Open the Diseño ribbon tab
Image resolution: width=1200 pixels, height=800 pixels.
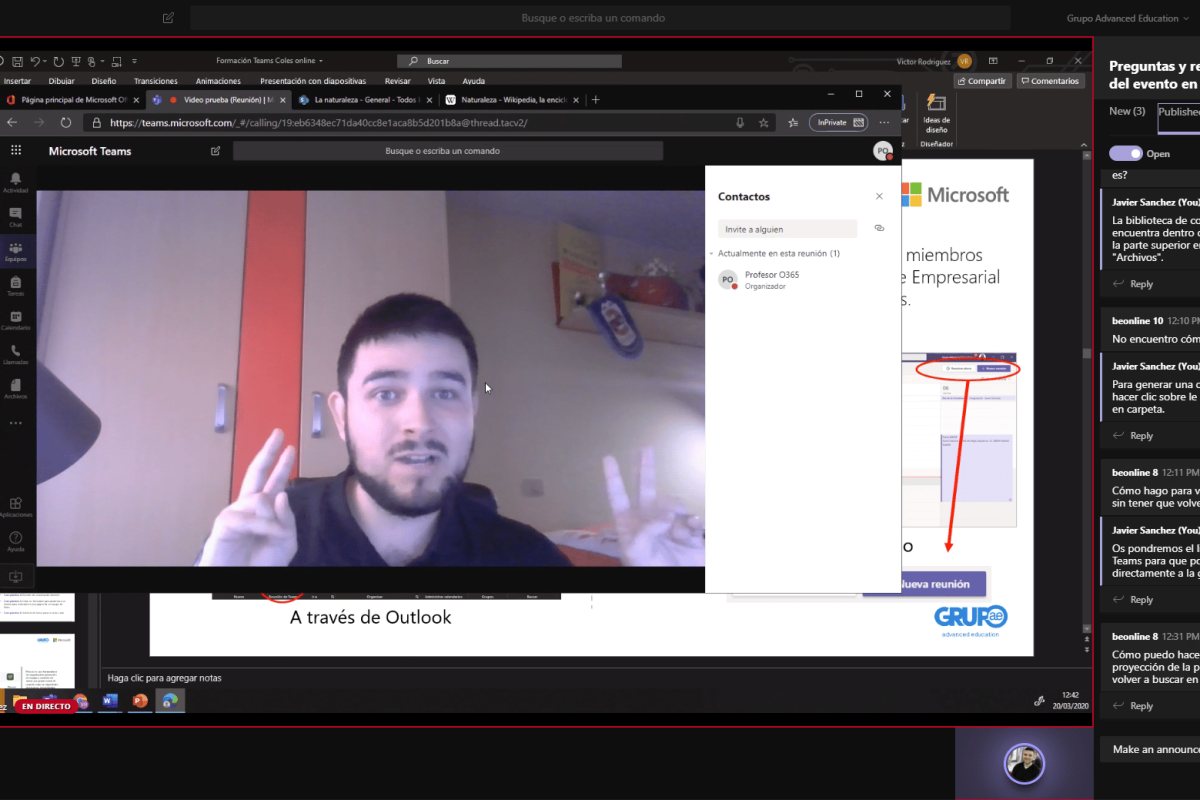pos(104,81)
